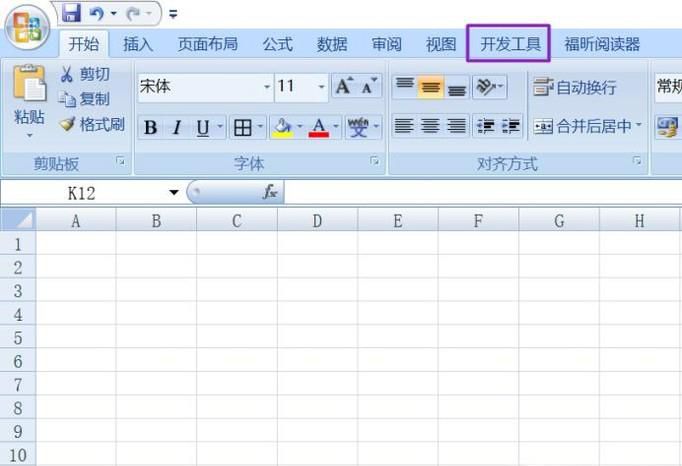The width and height of the screenshot is (682, 466).
Task: Undo the last action
Action: (97, 13)
